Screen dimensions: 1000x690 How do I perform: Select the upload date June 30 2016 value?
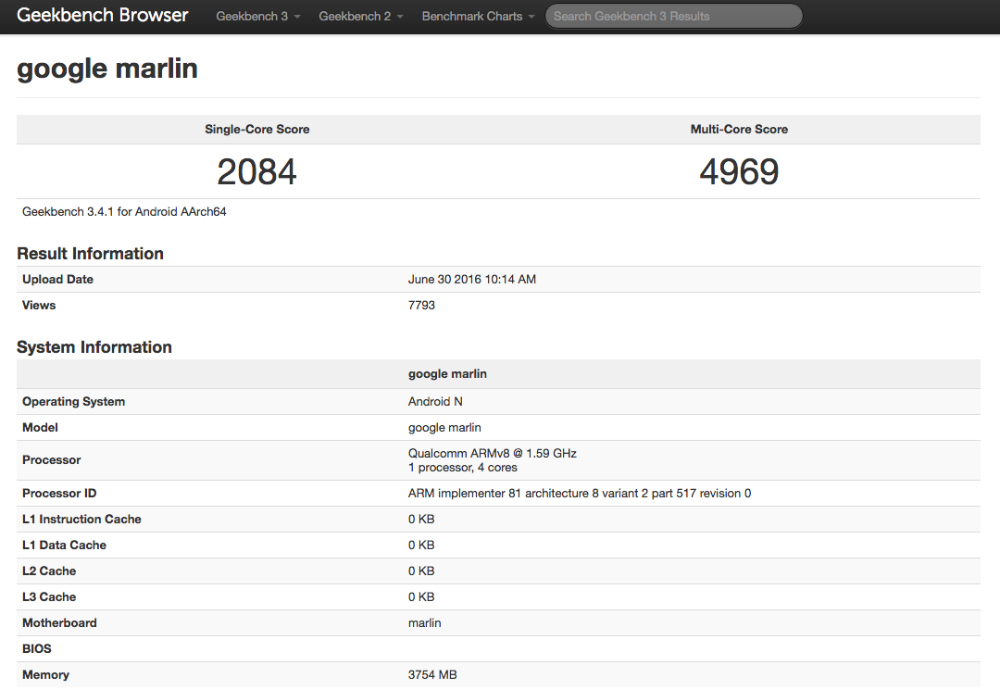tap(472, 280)
